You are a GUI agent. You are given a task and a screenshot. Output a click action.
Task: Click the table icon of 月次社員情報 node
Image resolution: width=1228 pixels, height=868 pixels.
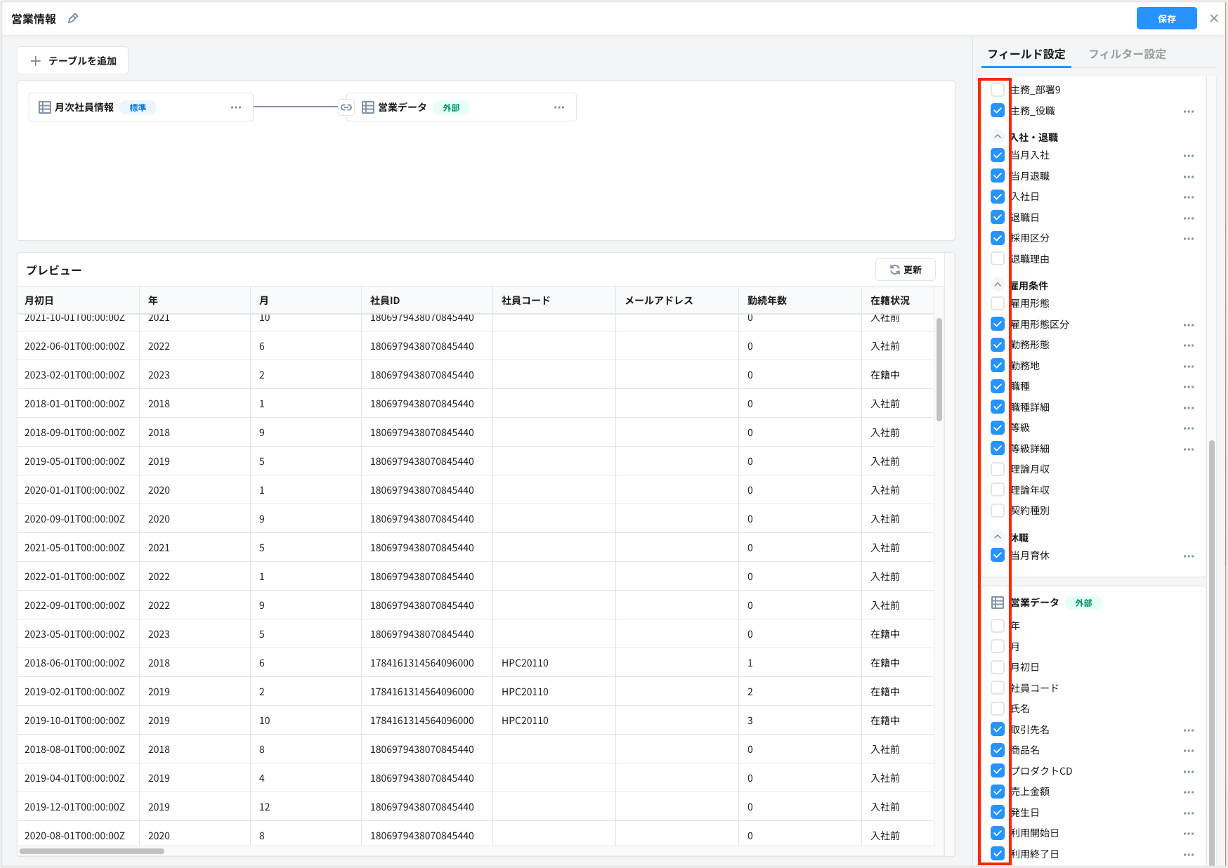click(44, 108)
